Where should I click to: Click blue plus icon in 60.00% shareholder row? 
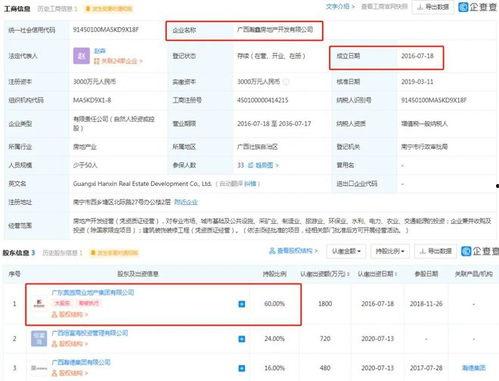coord(242,304)
